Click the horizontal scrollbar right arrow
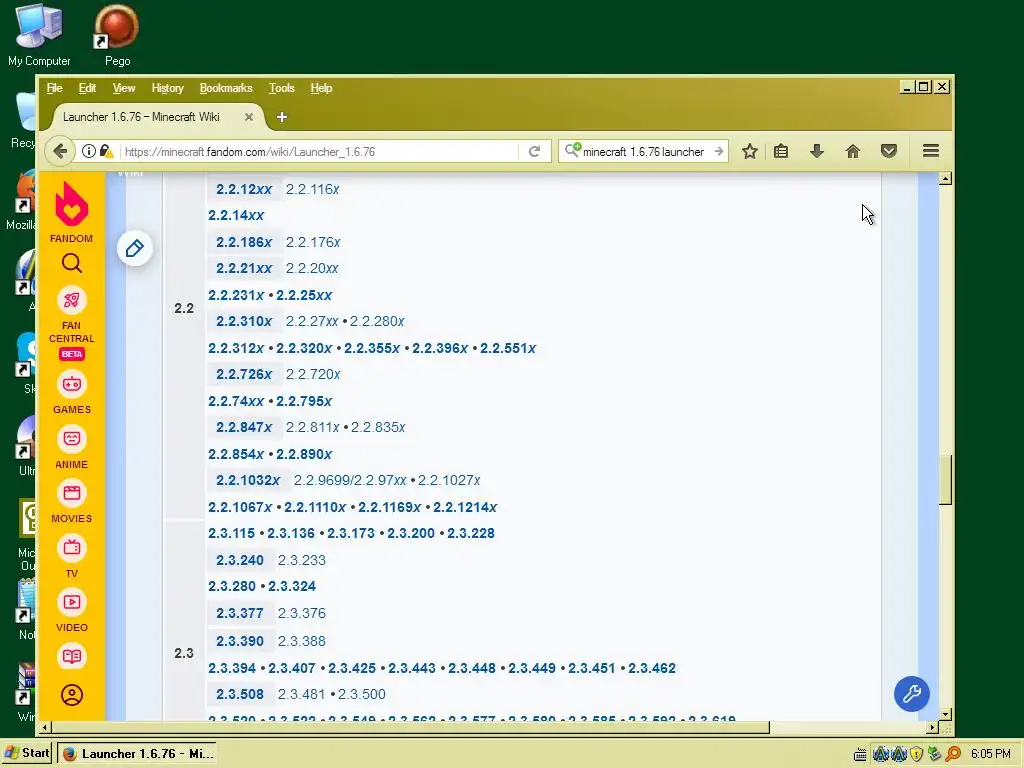Viewport: 1024px width, 768px height. pyautogui.click(x=932, y=727)
